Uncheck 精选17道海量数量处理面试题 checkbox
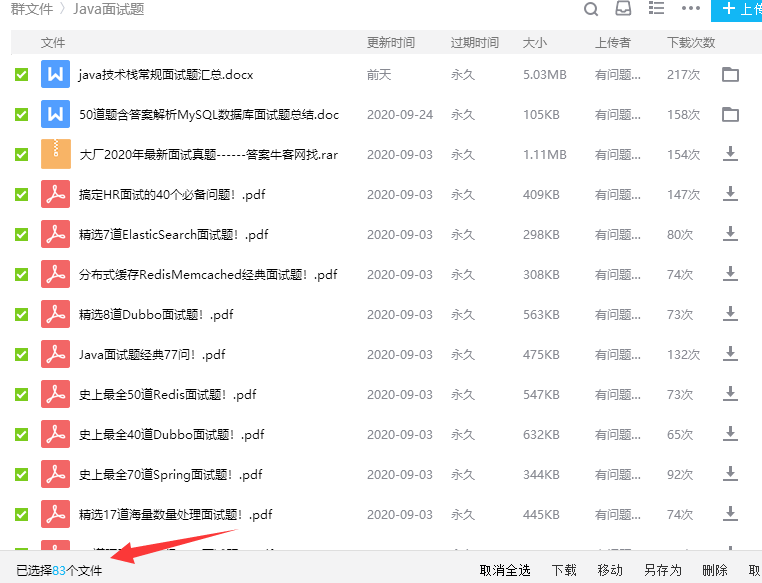762x583 pixels. (x=21, y=514)
